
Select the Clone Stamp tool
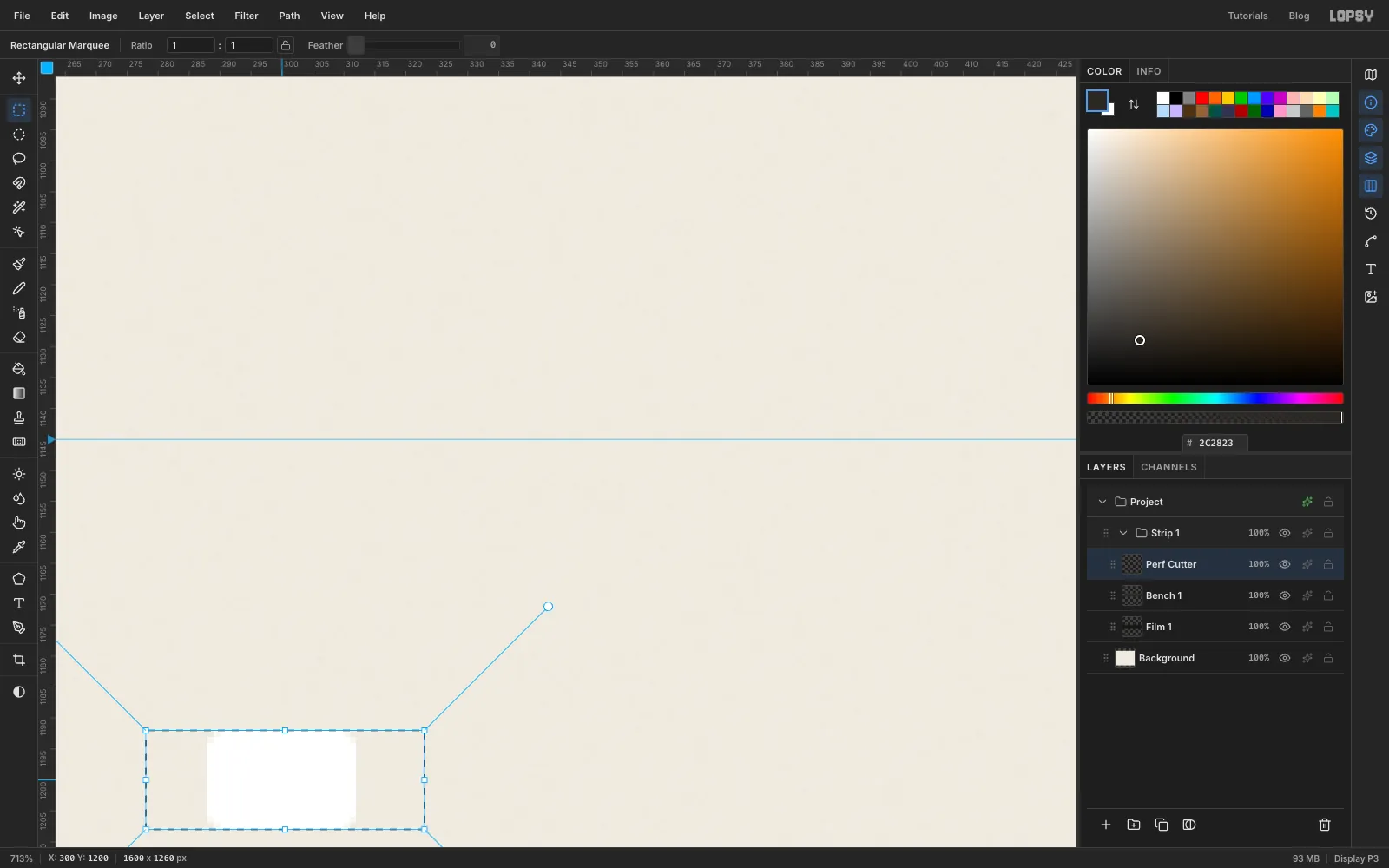pyautogui.click(x=19, y=418)
